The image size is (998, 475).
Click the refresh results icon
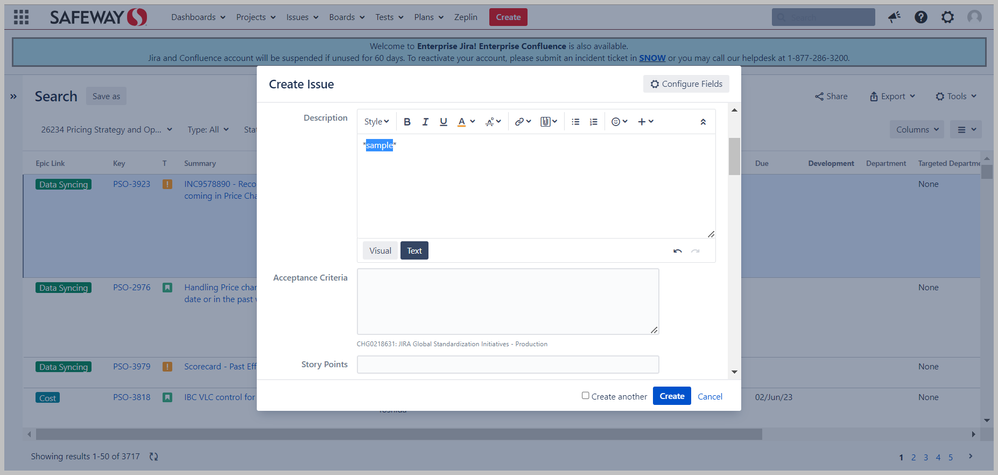click(x=153, y=457)
